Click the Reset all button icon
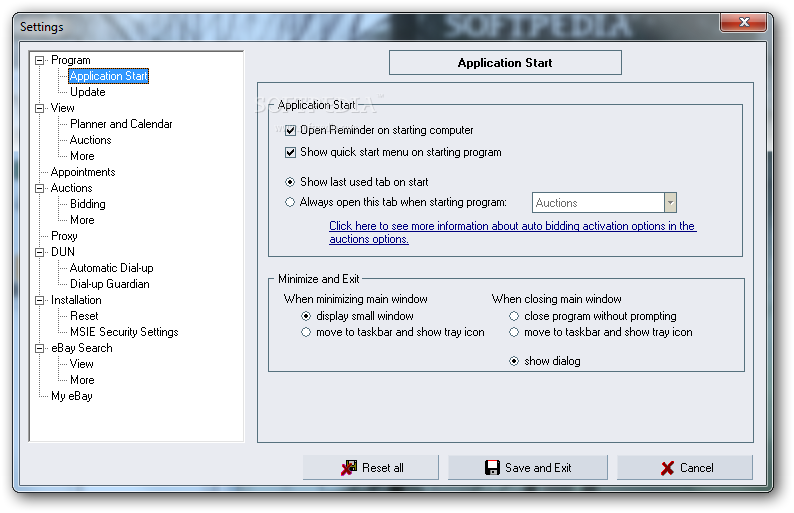Screen dimensions: 794x513 (348, 467)
